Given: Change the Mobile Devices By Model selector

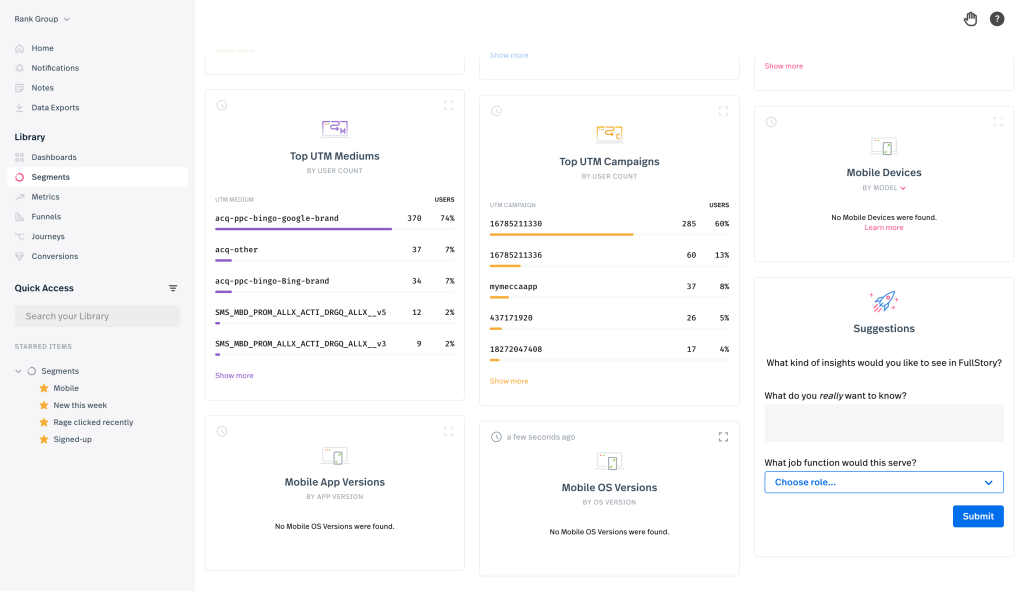Looking at the screenshot, I should coord(884,188).
